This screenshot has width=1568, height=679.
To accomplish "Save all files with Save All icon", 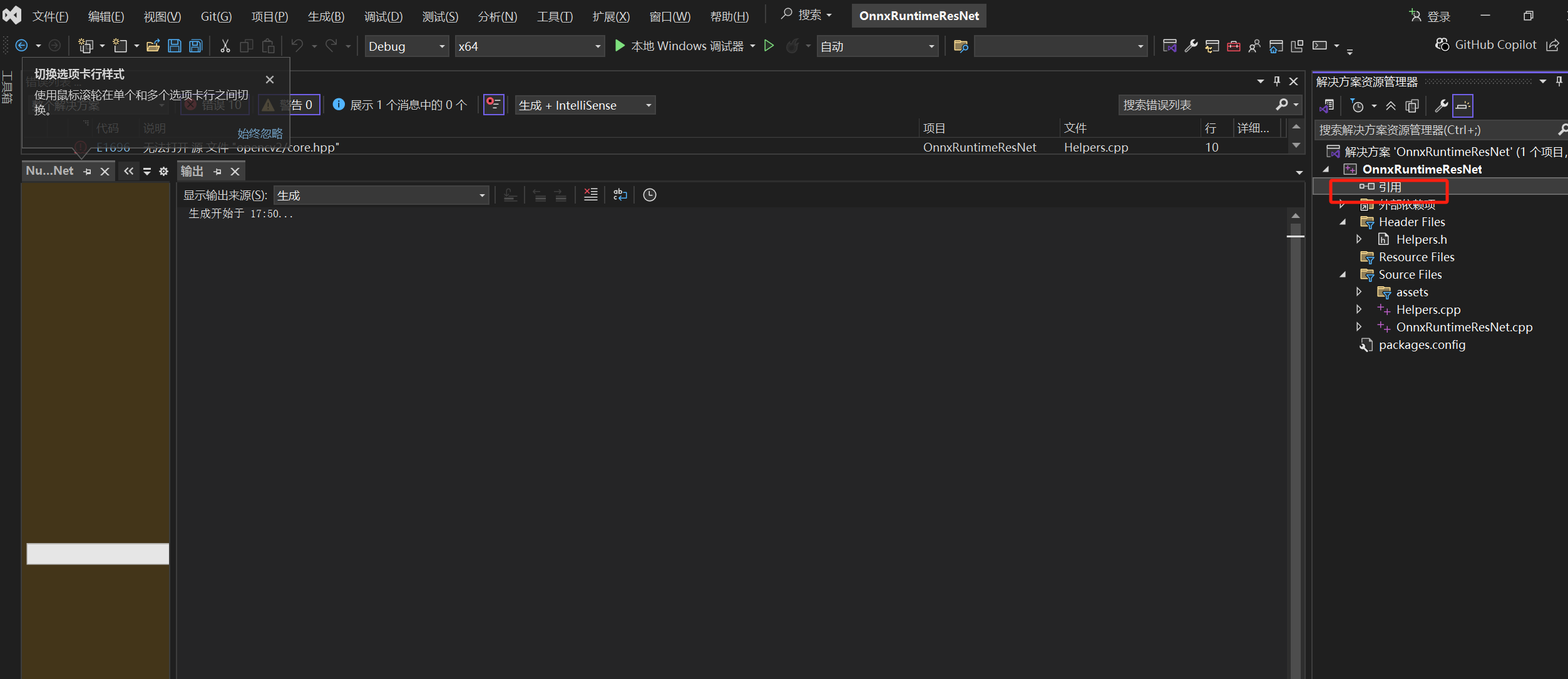I will pyautogui.click(x=195, y=45).
